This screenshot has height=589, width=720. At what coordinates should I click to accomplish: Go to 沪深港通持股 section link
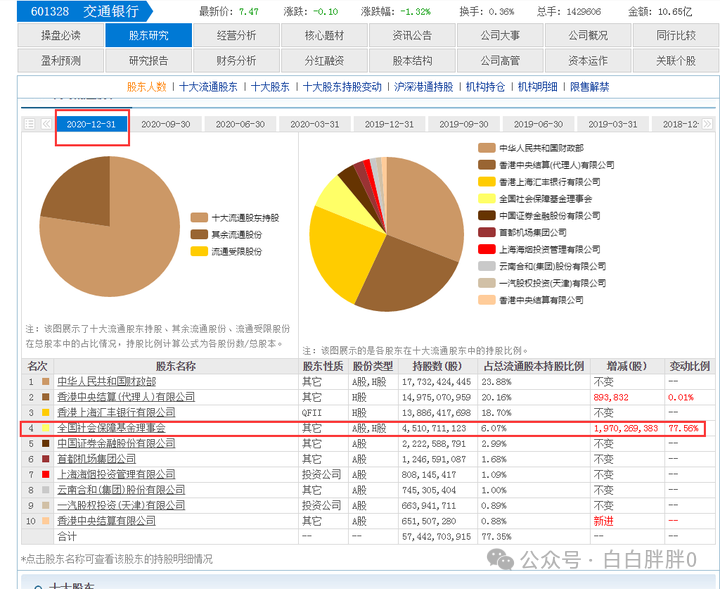tap(424, 87)
